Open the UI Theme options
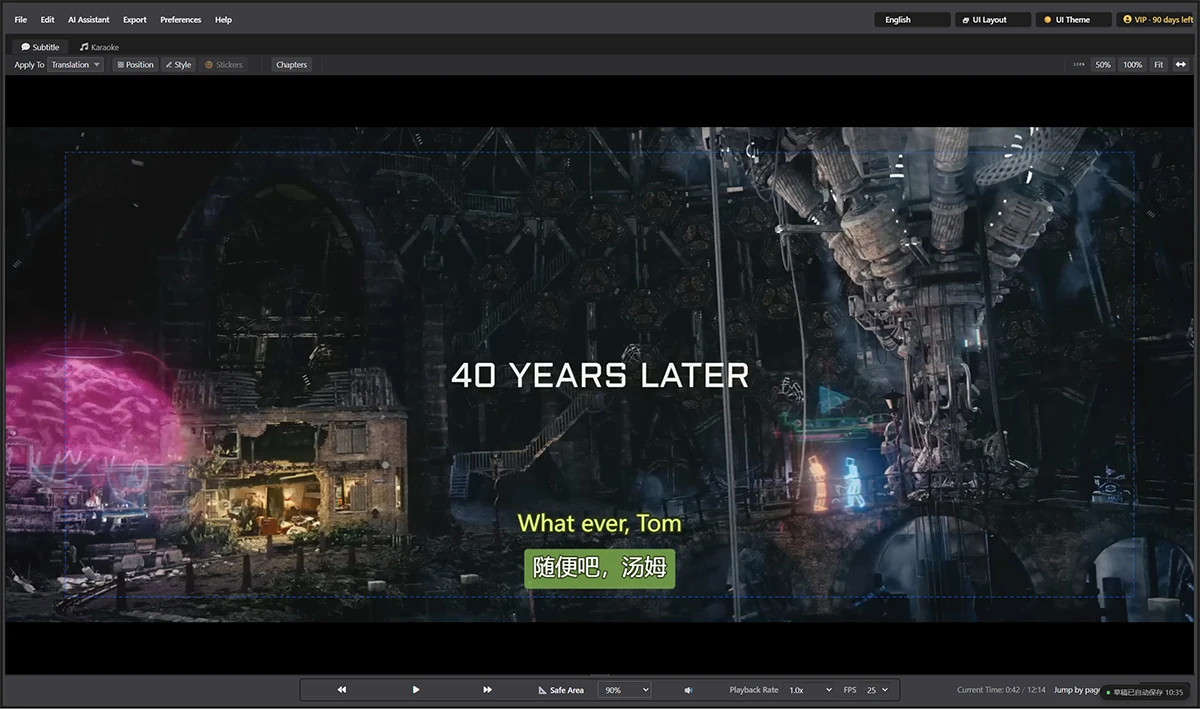1200x709 pixels. pyautogui.click(x=1073, y=20)
